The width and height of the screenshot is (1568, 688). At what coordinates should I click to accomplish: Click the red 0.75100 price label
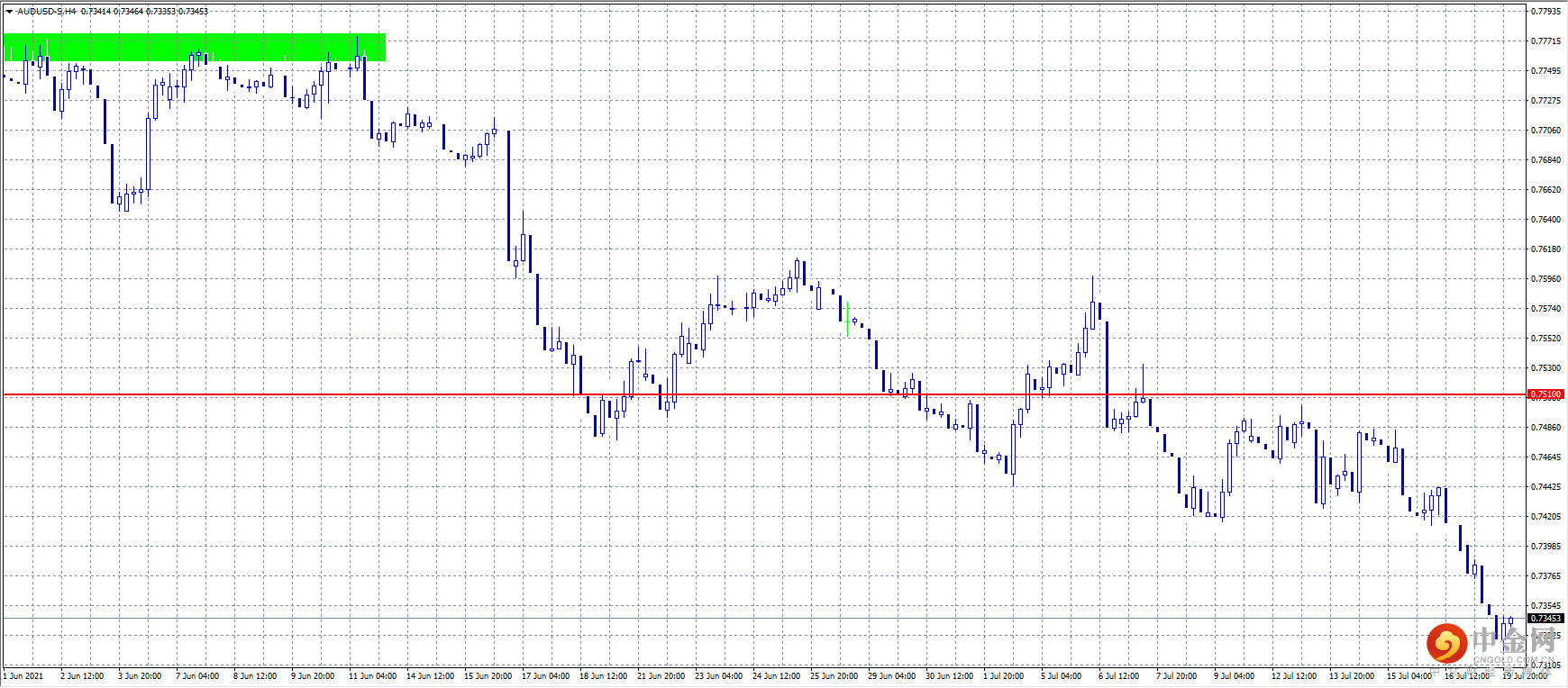(1546, 394)
